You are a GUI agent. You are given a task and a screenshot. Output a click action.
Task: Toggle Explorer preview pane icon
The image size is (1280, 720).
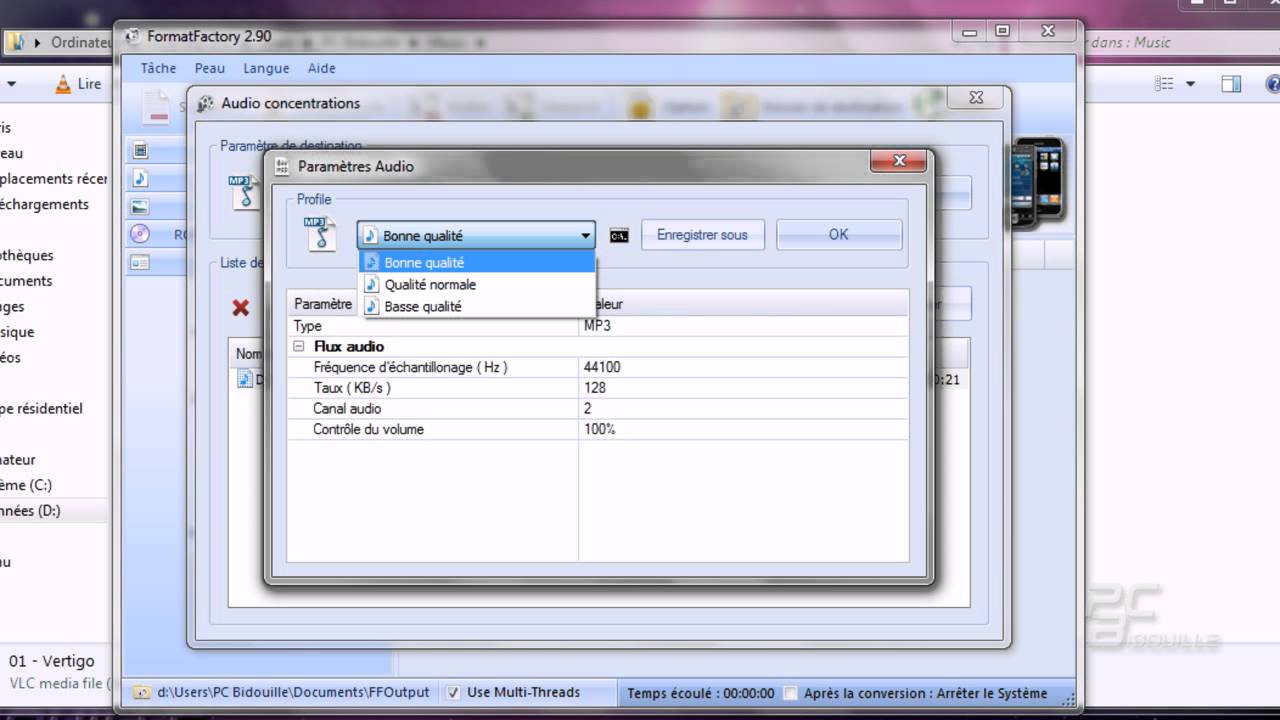click(x=1231, y=84)
